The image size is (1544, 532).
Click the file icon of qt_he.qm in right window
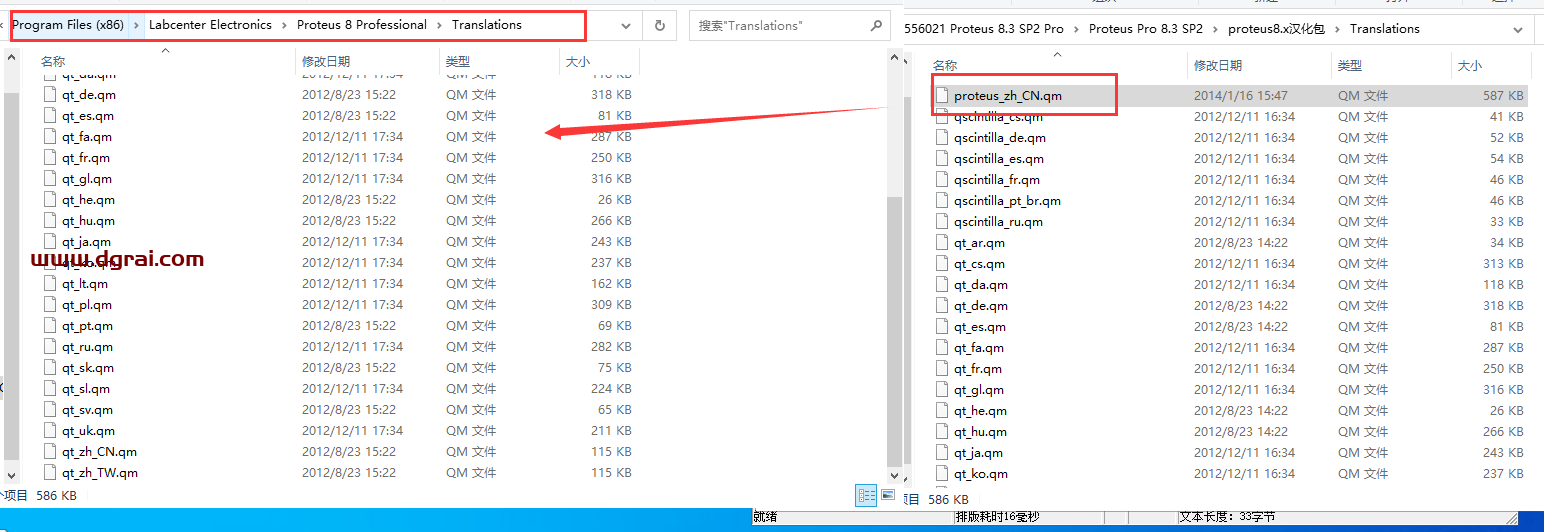tap(941, 411)
